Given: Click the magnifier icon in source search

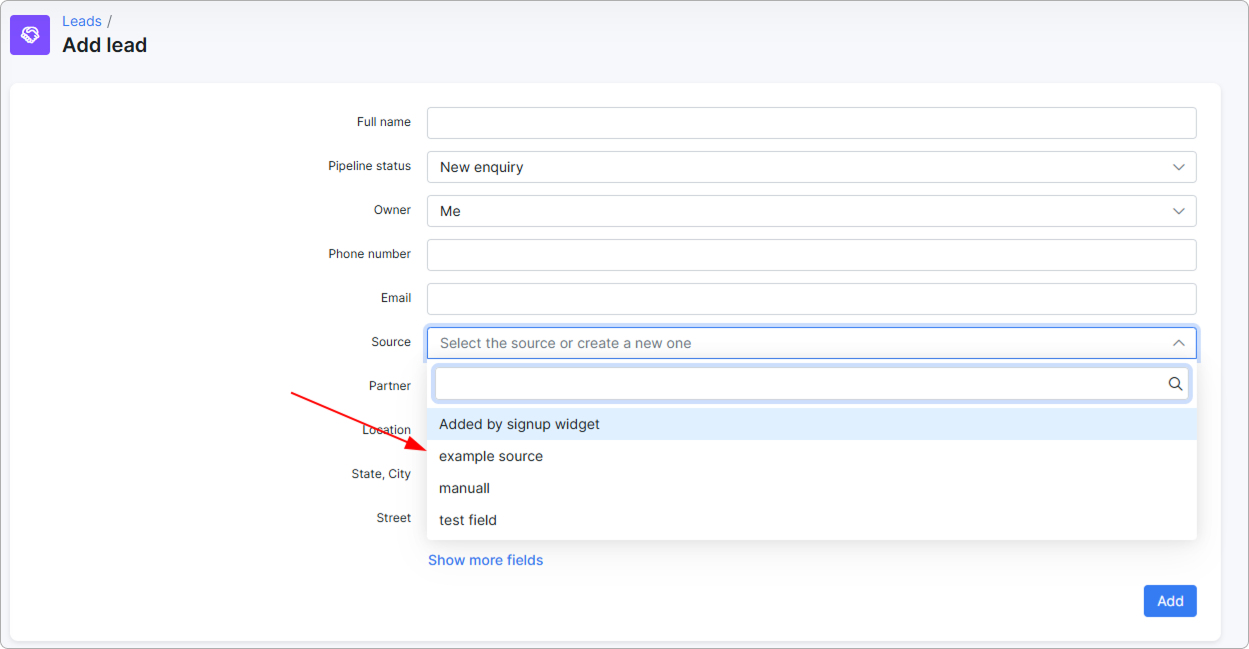Looking at the screenshot, I should tap(1175, 384).
